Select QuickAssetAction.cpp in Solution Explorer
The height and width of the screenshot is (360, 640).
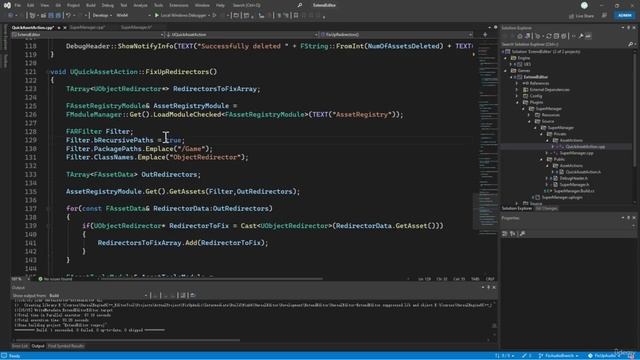pos(585,147)
